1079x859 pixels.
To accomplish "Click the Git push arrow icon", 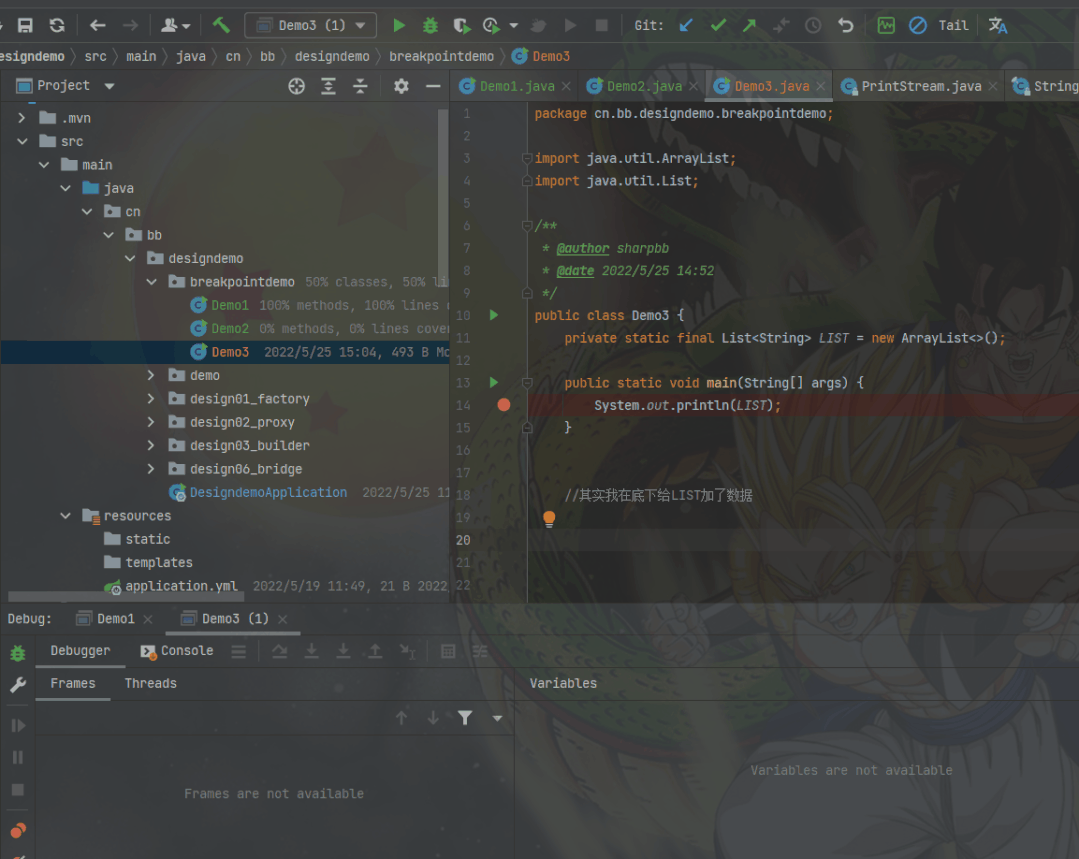I will (749, 25).
